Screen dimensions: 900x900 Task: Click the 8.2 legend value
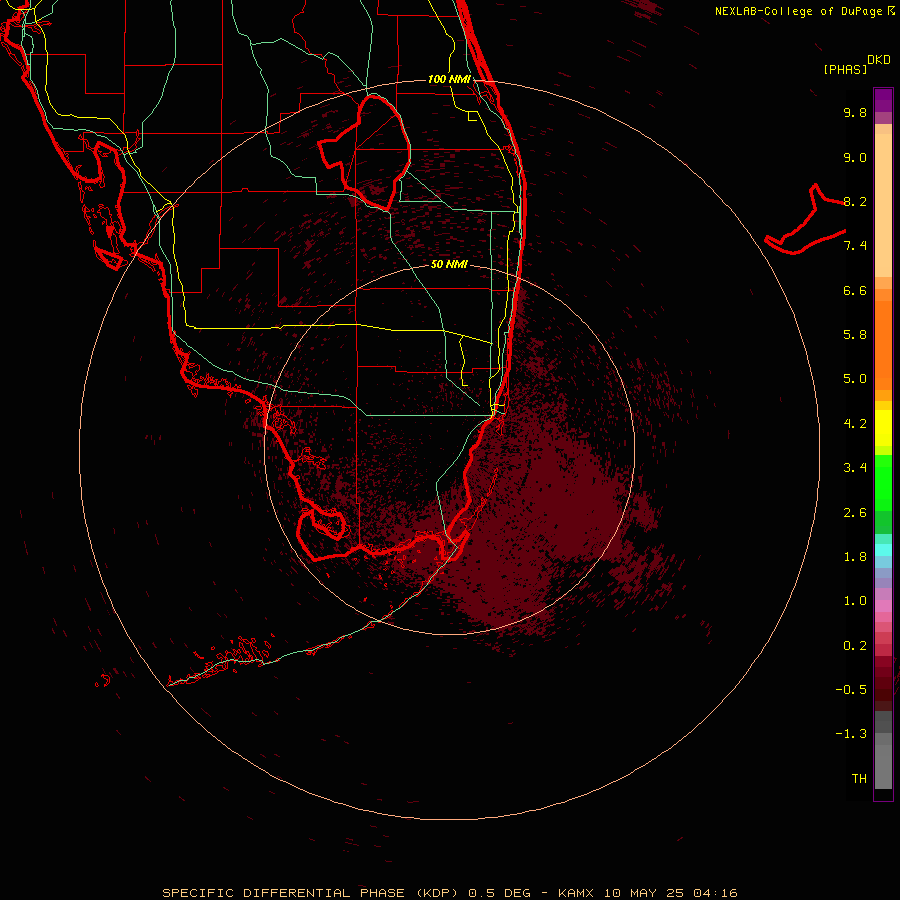(855, 201)
